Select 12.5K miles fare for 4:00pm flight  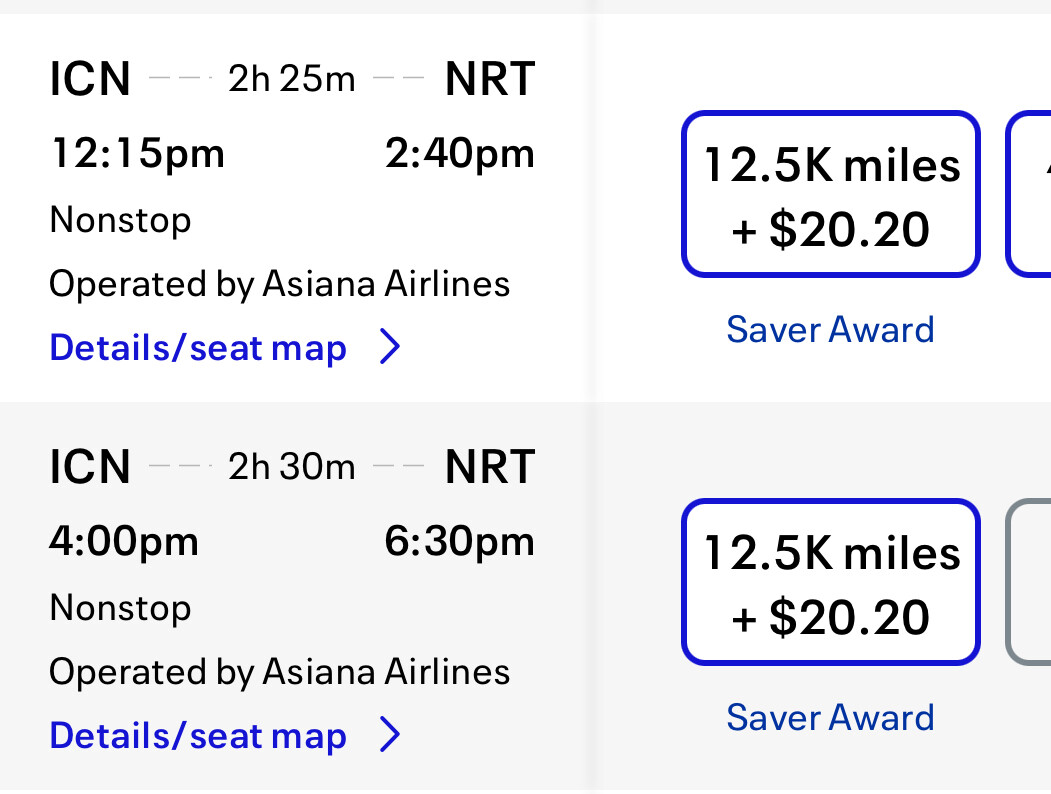[x=830, y=583]
